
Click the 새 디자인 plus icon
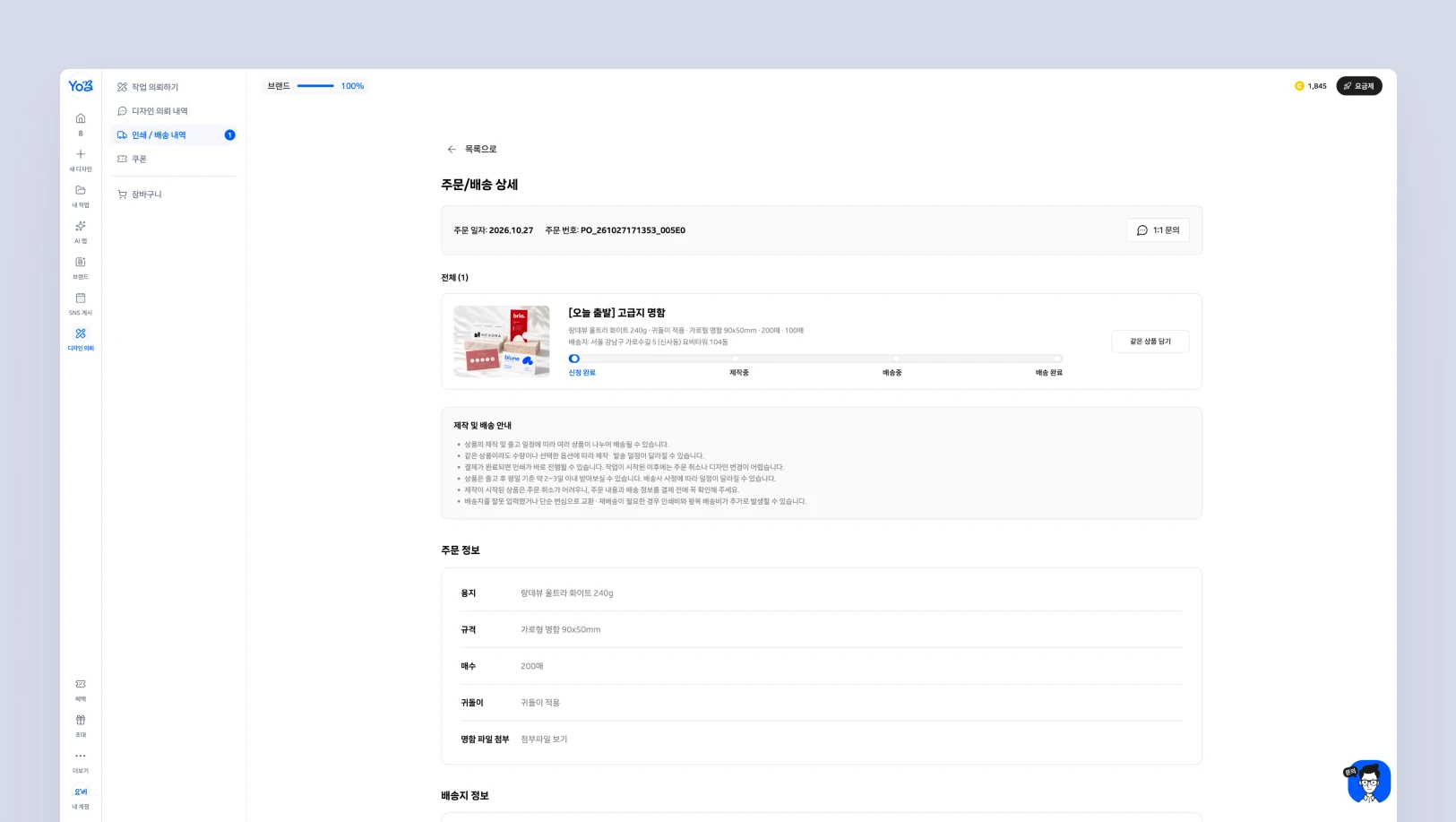click(x=81, y=154)
